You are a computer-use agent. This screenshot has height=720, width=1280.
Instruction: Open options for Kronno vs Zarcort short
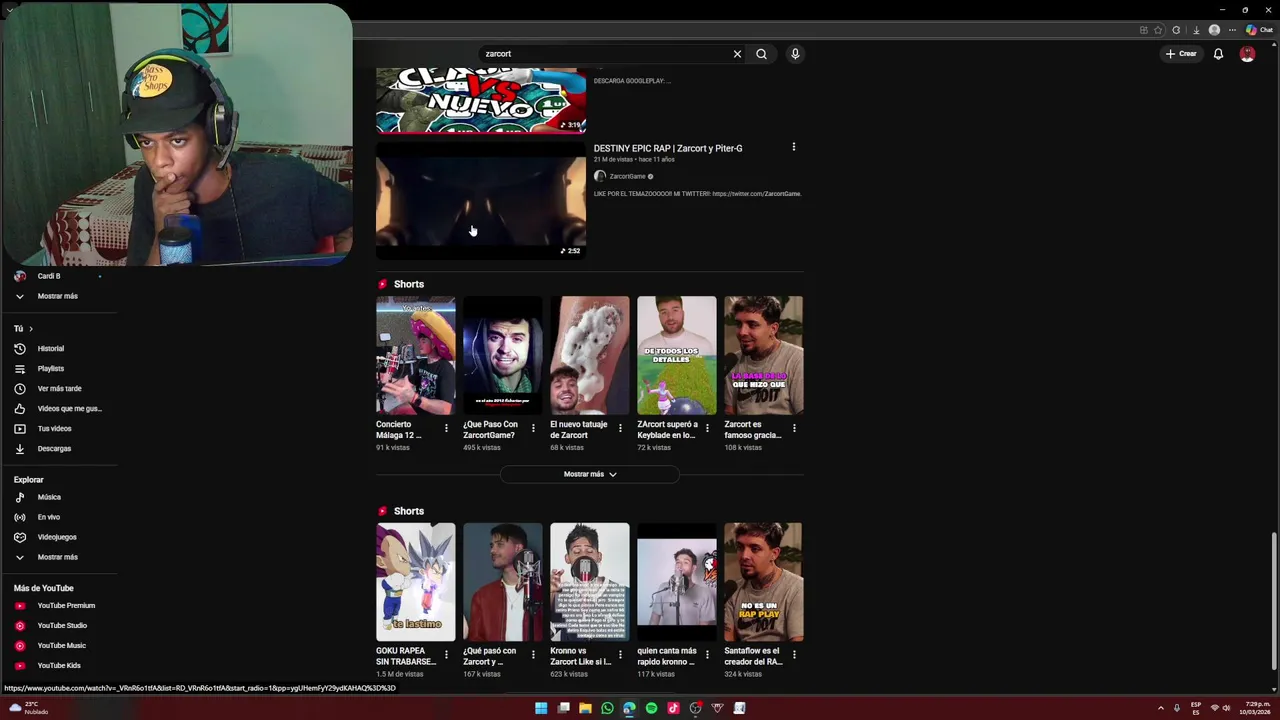tap(620, 655)
